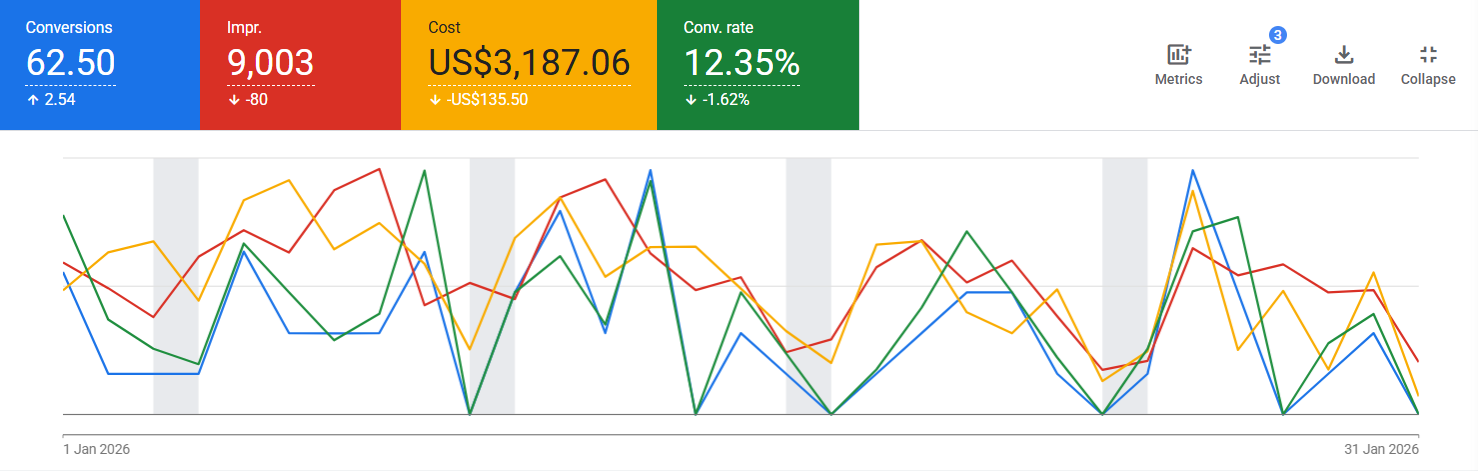1478x471 pixels.
Task: Click the Adjust sliders icon
Action: (1259, 56)
